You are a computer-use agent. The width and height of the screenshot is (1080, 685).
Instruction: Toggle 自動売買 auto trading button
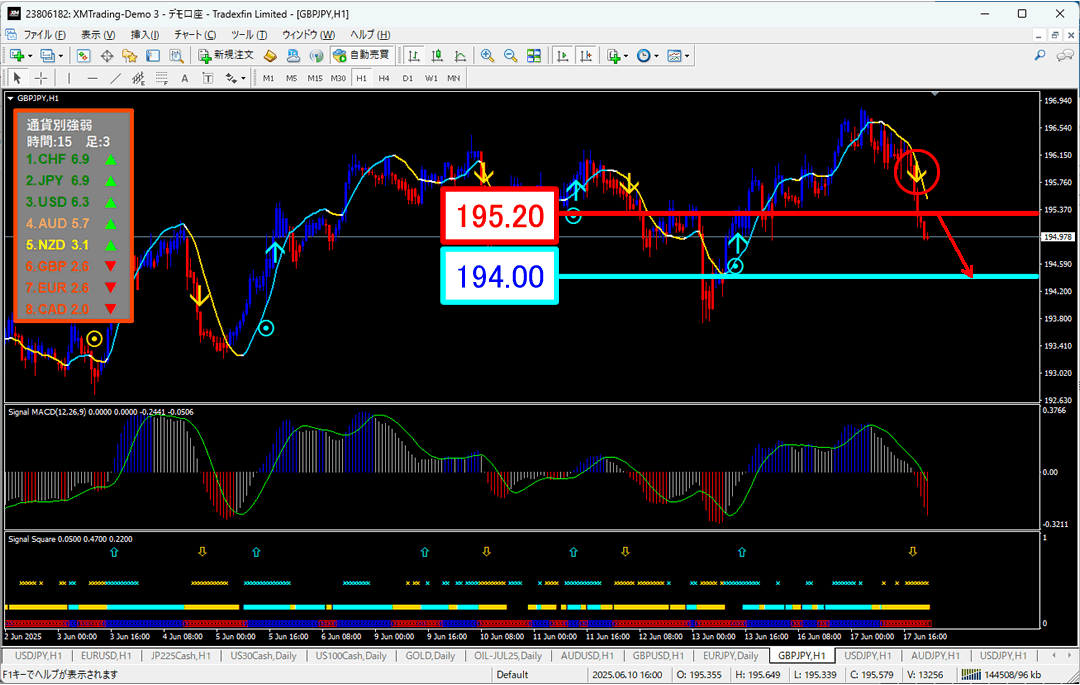click(x=361, y=55)
